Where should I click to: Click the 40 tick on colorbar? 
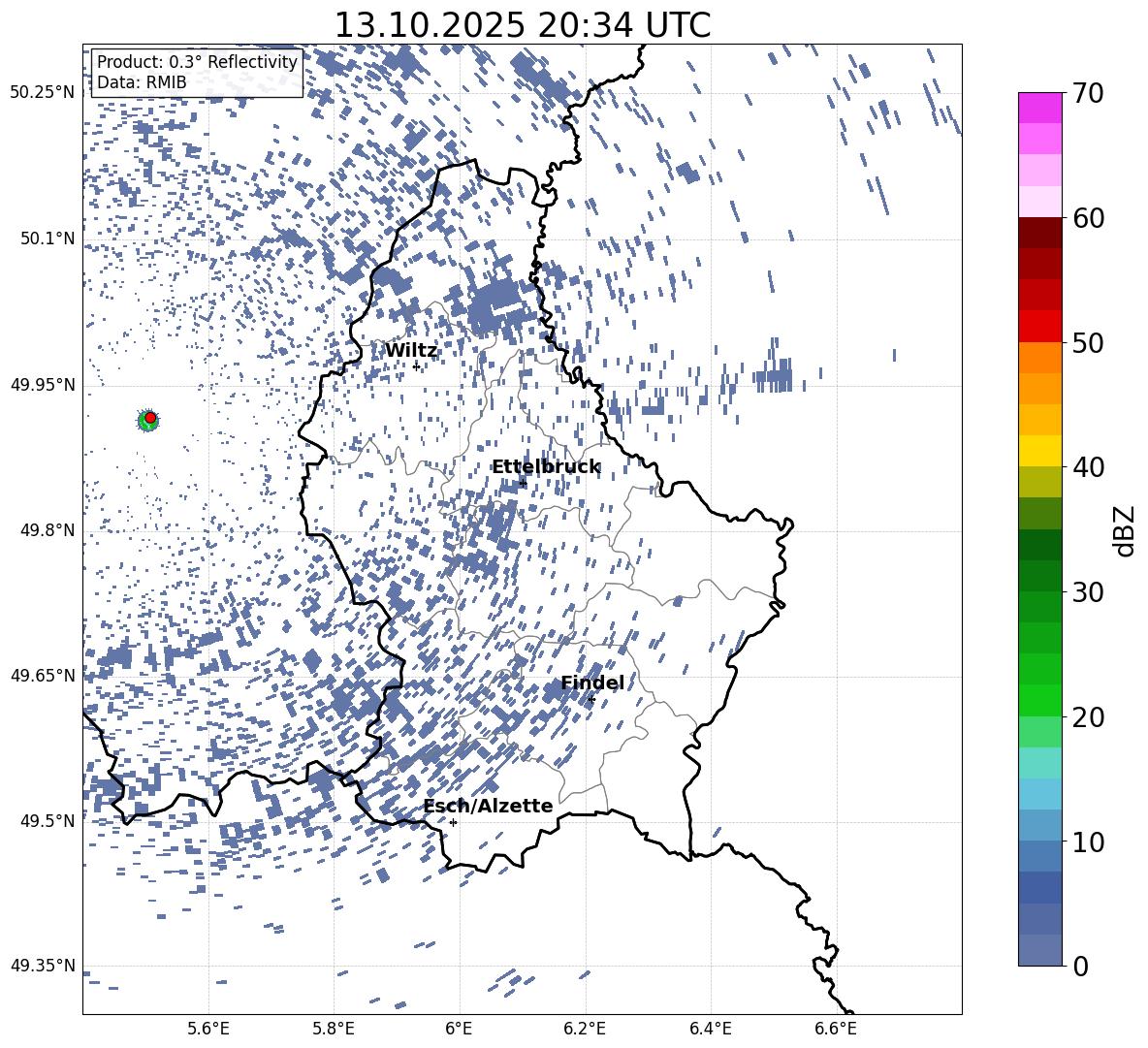1088,467
